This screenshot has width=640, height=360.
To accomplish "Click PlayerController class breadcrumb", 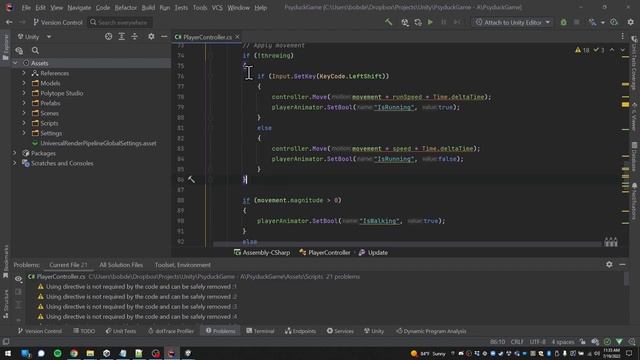I will point(325,253).
